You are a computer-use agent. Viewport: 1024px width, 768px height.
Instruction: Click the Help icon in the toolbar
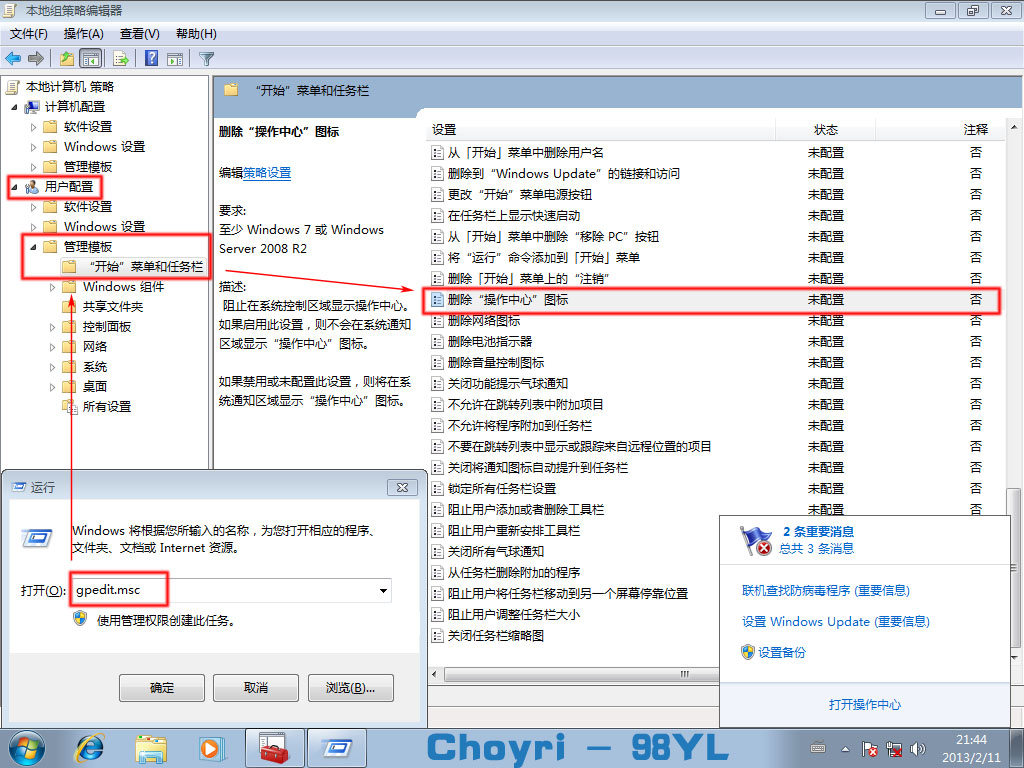pos(152,57)
